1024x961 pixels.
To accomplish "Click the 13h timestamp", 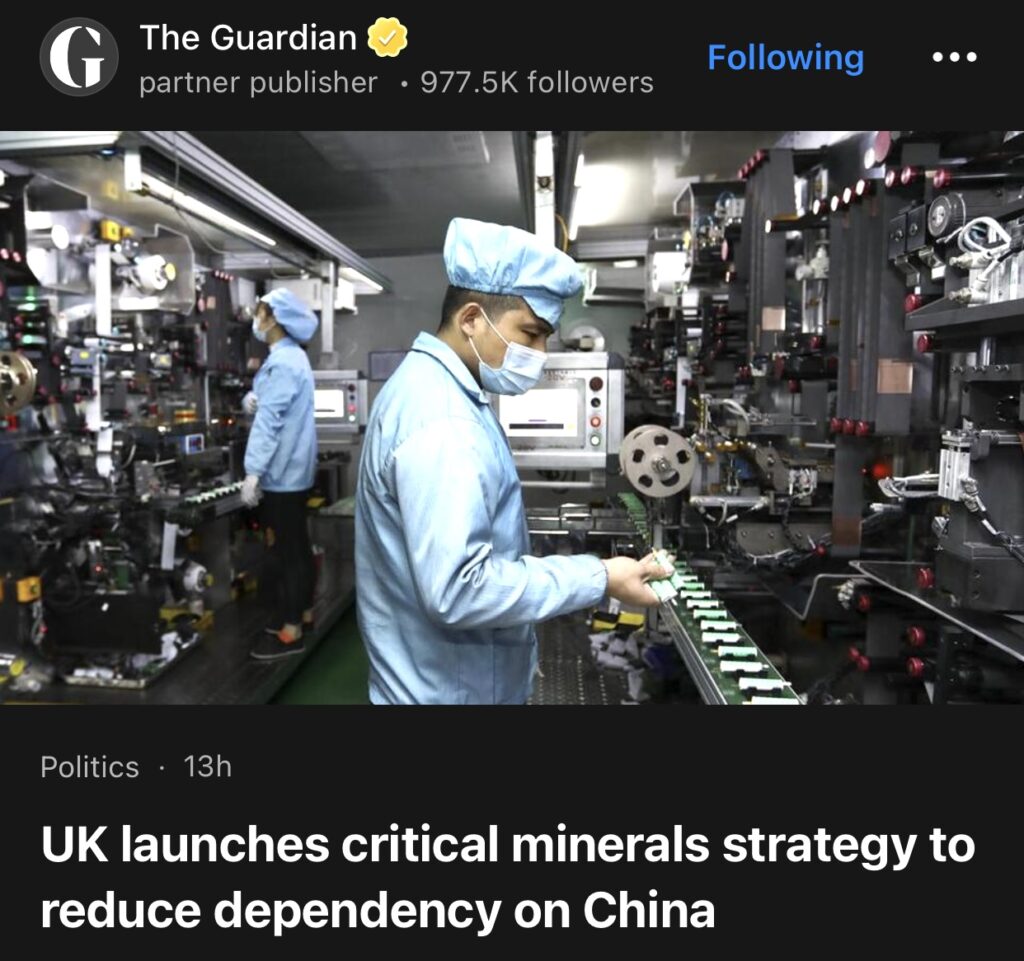I will pos(208,767).
